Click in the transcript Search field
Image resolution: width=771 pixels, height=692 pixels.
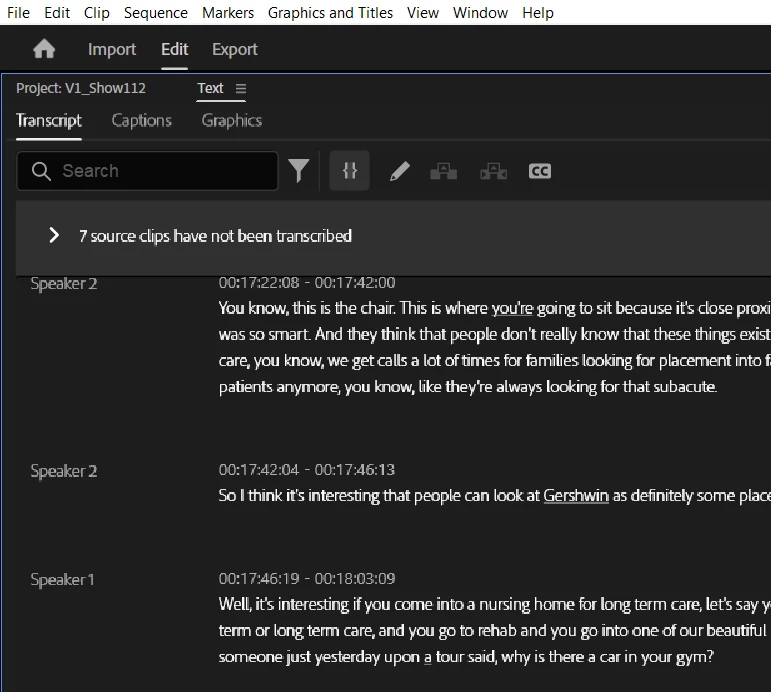click(148, 171)
